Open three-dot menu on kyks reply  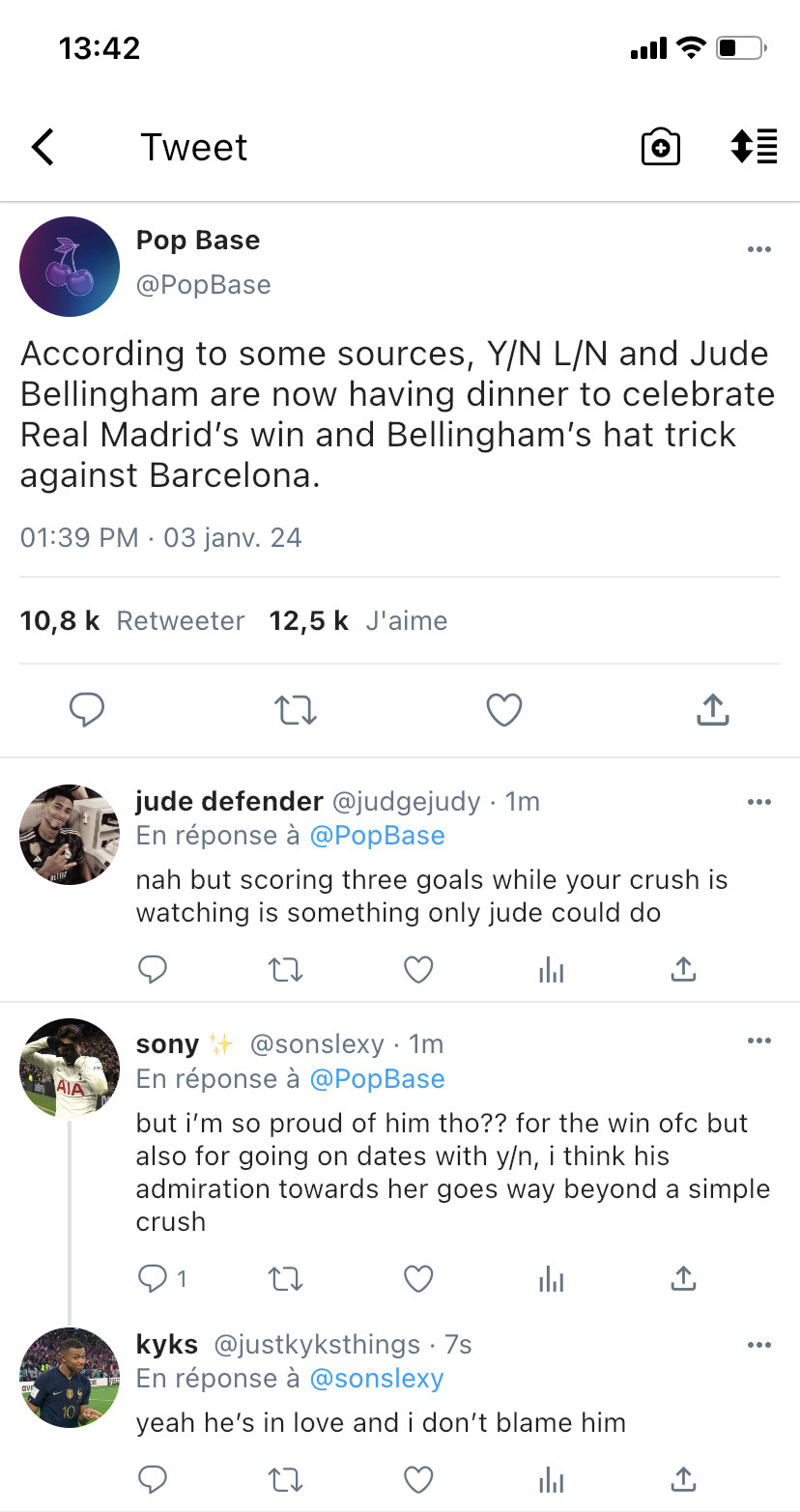(x=758, y=1345)
